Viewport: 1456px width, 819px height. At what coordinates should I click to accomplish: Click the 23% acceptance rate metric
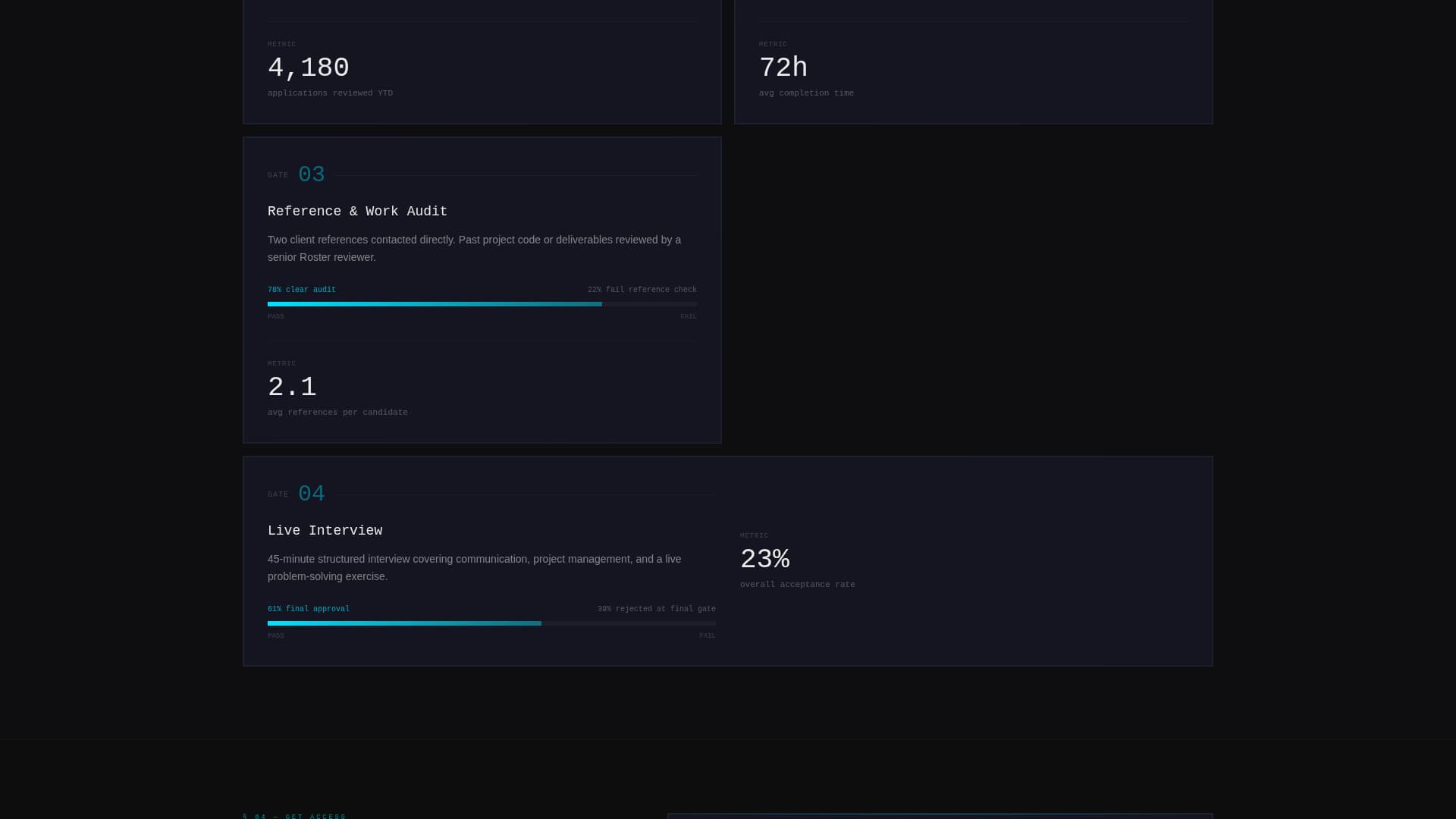click(x=765, y=560)
